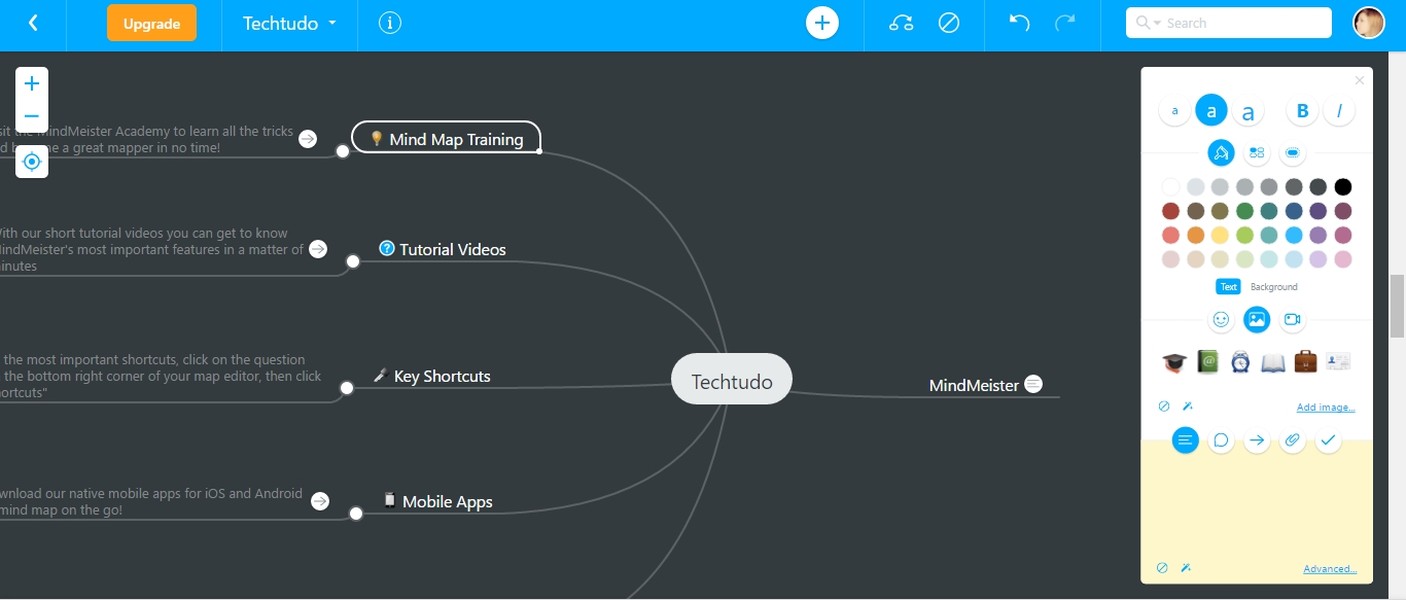
Task: Insert the brown briefcase image
Action: 1305,361
